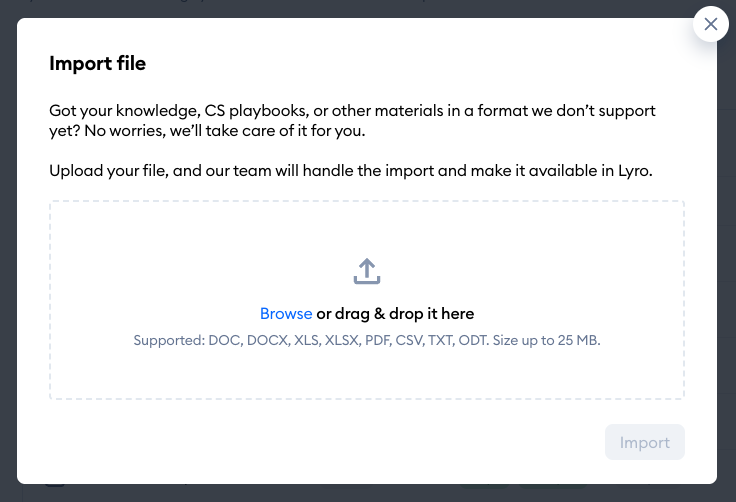Screen dimensions: 736x502
Task: Click the Browse link
Action: [x=286, y=314]
